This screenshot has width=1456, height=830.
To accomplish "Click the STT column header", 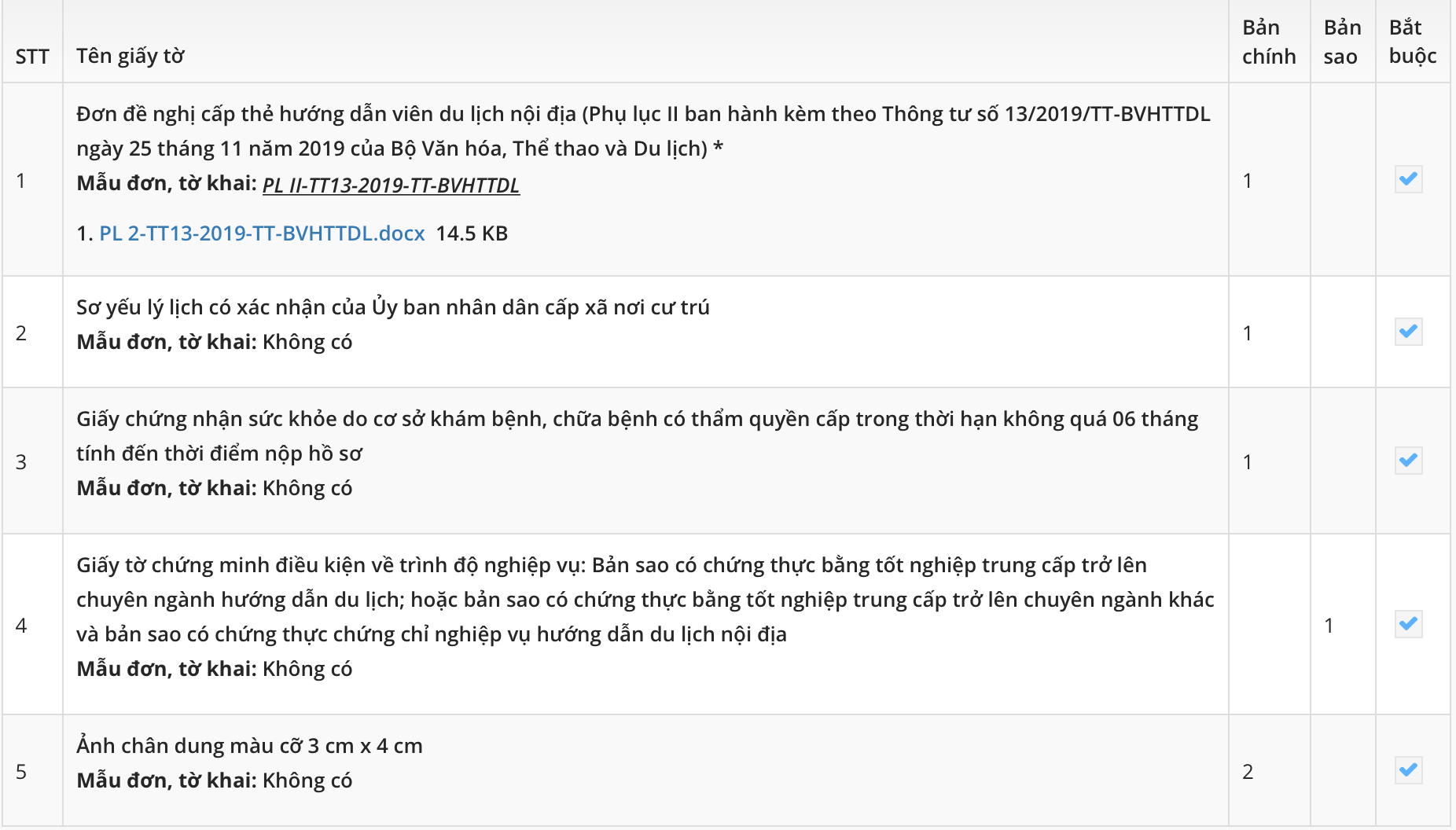I will click(x=32, y=57).
